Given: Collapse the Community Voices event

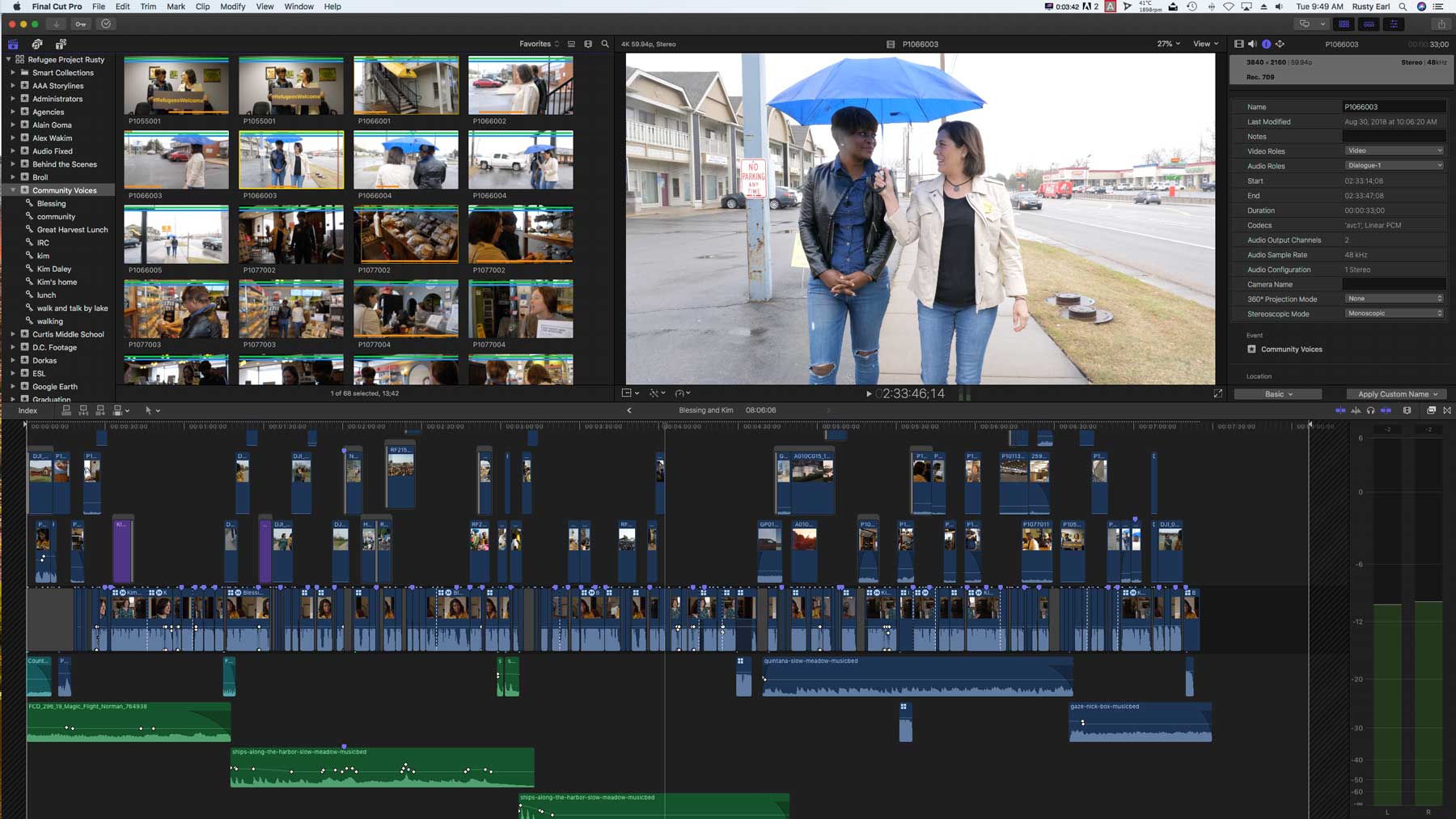Looking at the screenshot, I should click(x=13, y=190).
